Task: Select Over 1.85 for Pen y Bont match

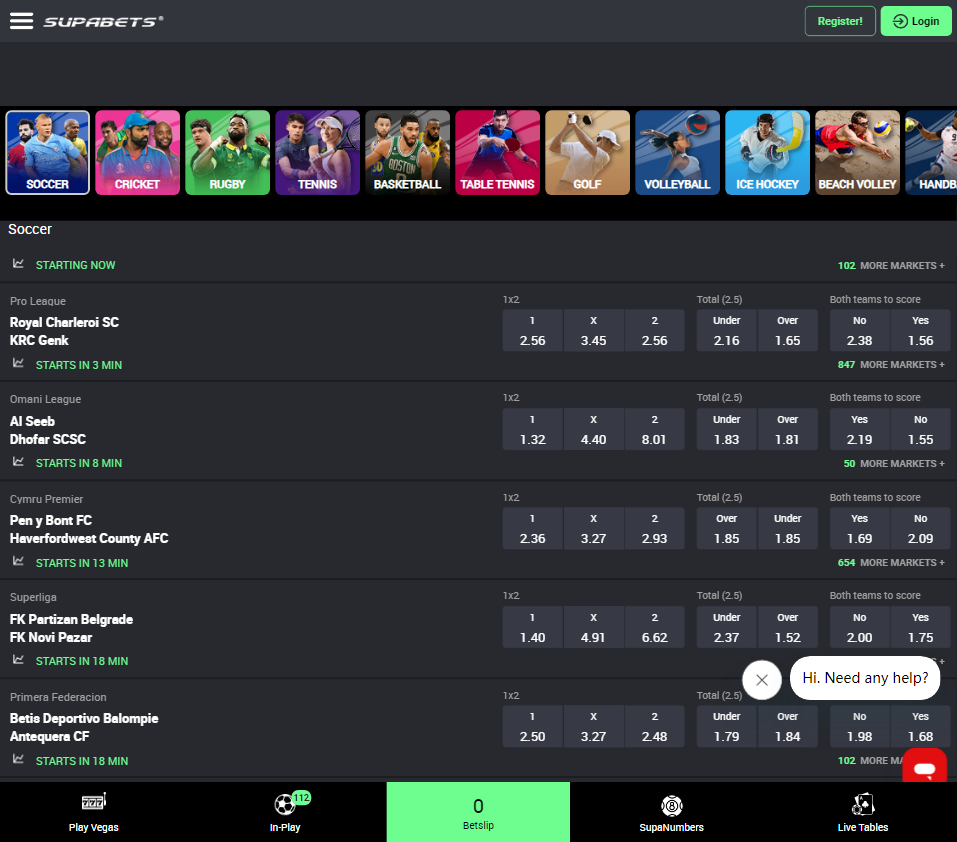Action: click(x=726, y=528)
